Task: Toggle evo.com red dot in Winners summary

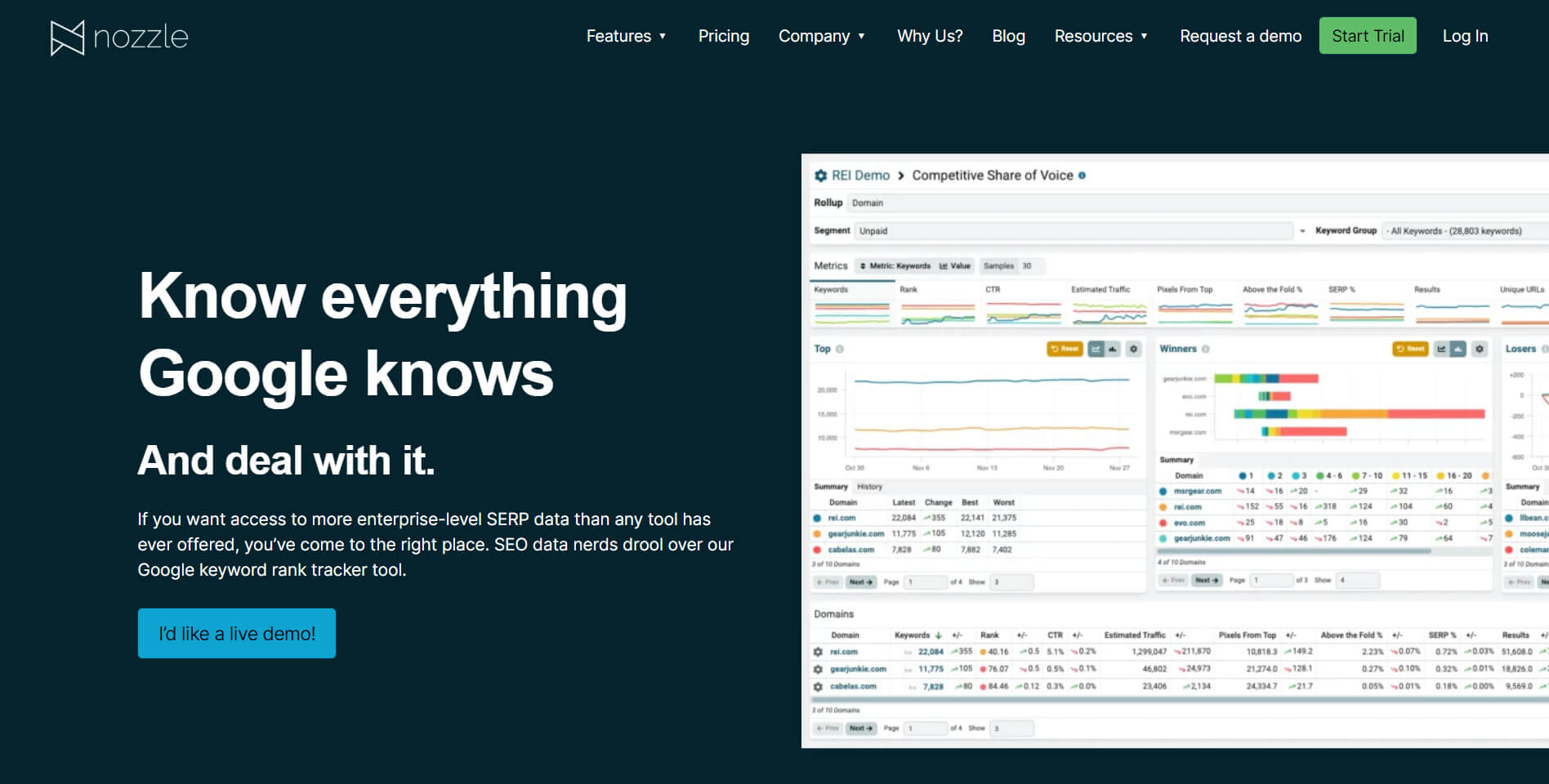Action: tap(1163, 523)
